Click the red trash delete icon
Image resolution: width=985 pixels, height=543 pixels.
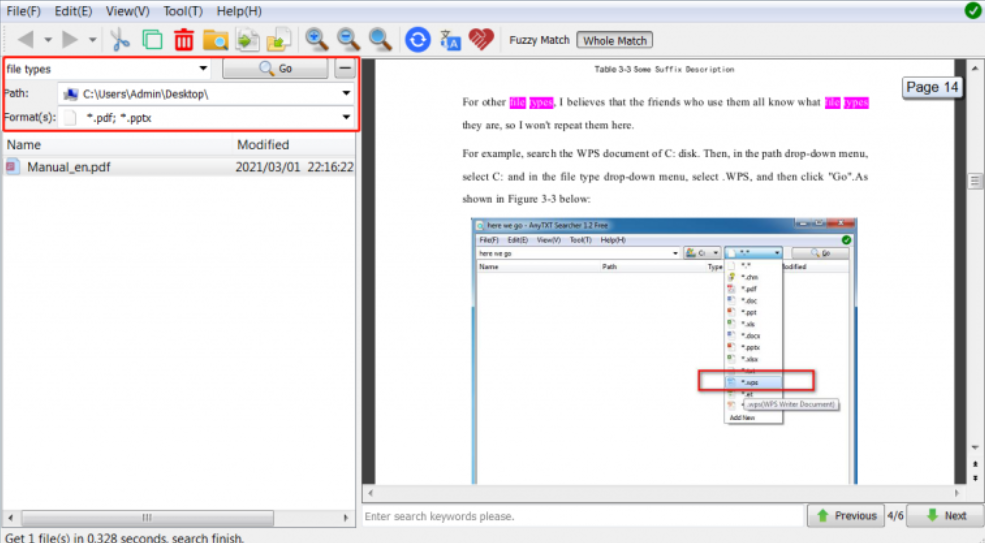183,40
